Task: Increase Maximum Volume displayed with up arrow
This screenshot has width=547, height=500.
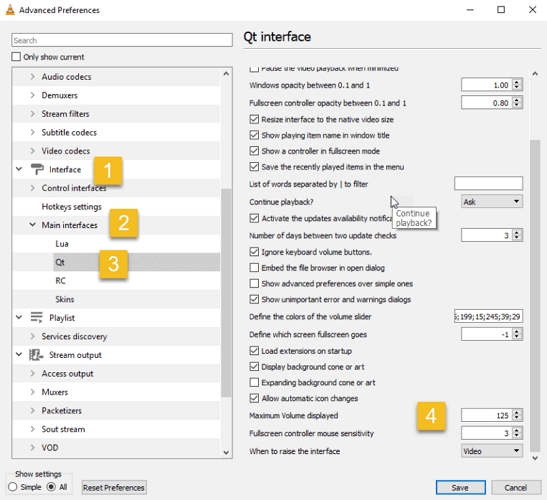Action: [517, 412]
